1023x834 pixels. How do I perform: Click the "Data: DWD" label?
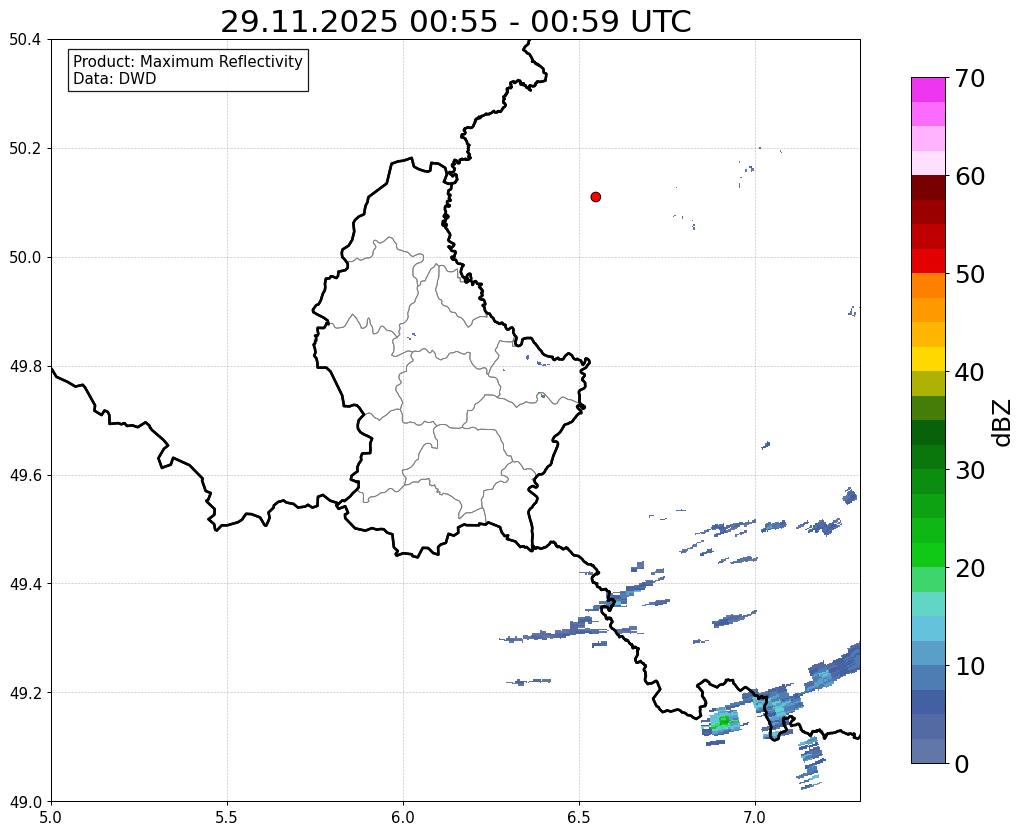pos(114,79)
